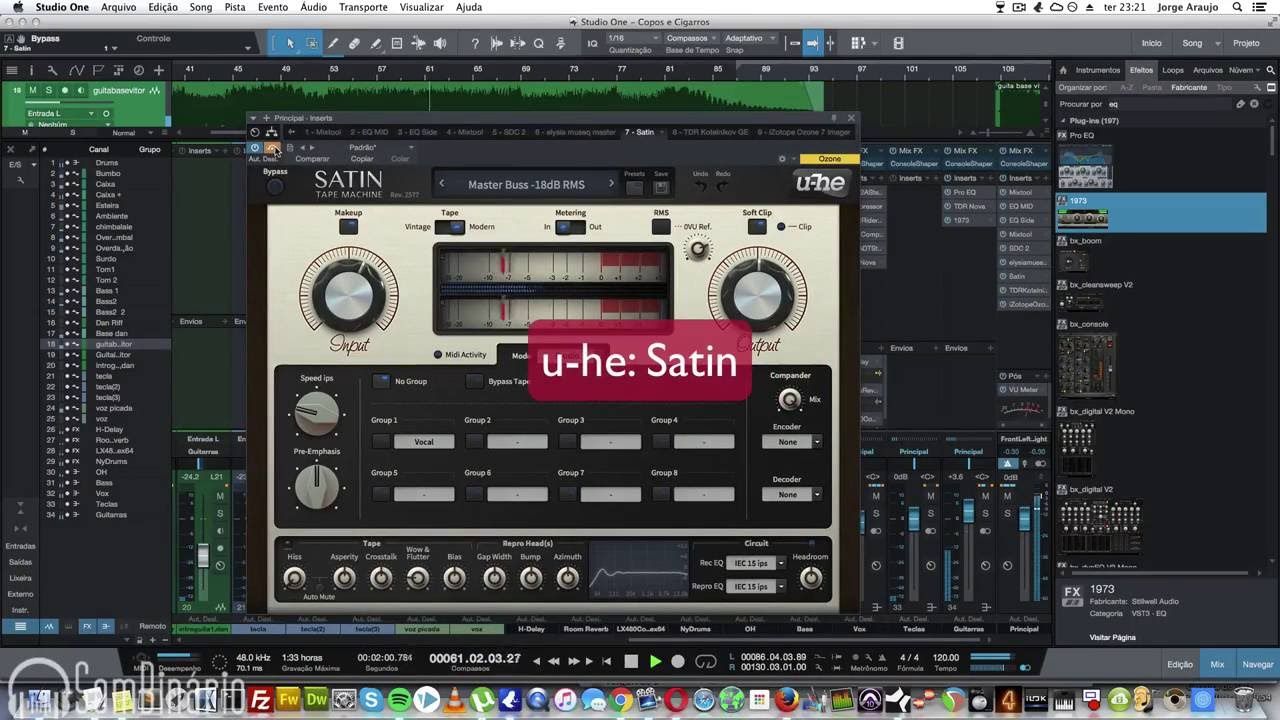The height and width of the screenshot is (720, 1280).
Task: Open the track list icon
Action: (x=11, y=70)
